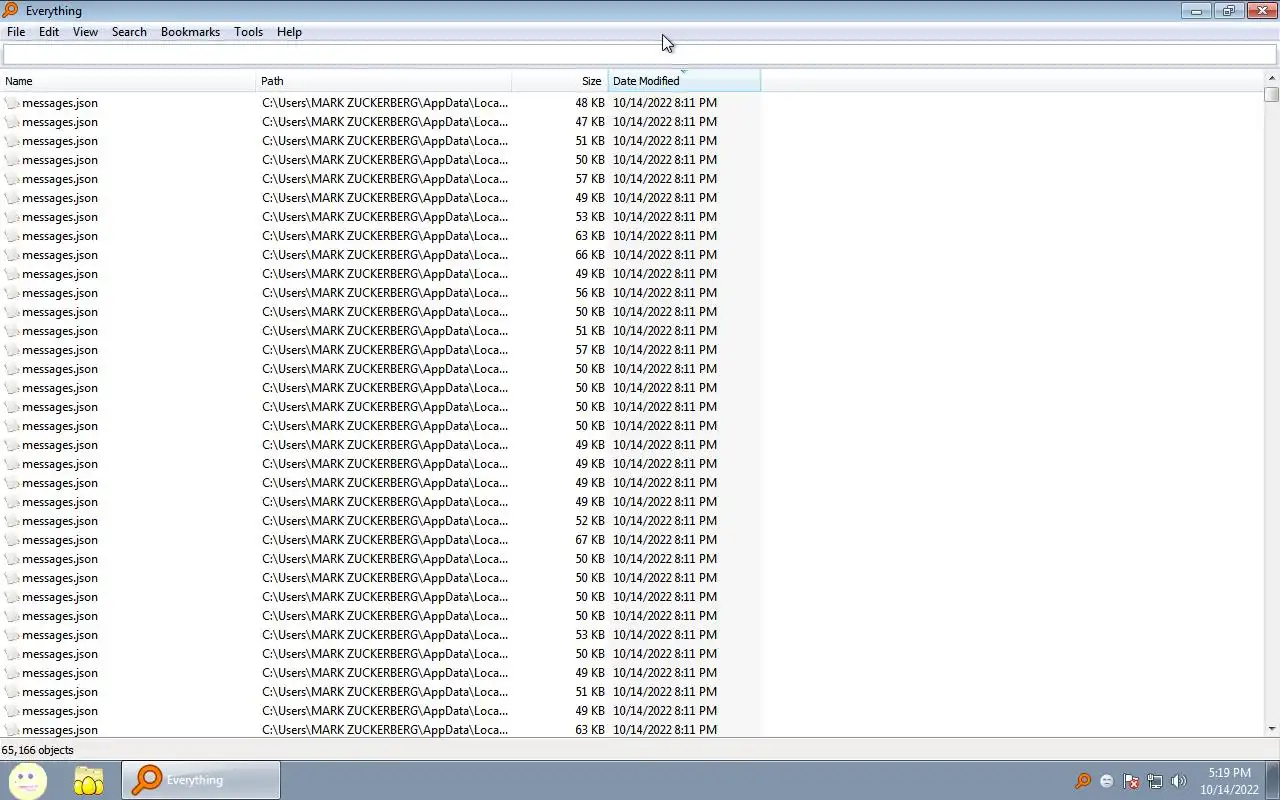Select the messages.json row sized 47 KB

pyautogui.click(x=380, y=122)
